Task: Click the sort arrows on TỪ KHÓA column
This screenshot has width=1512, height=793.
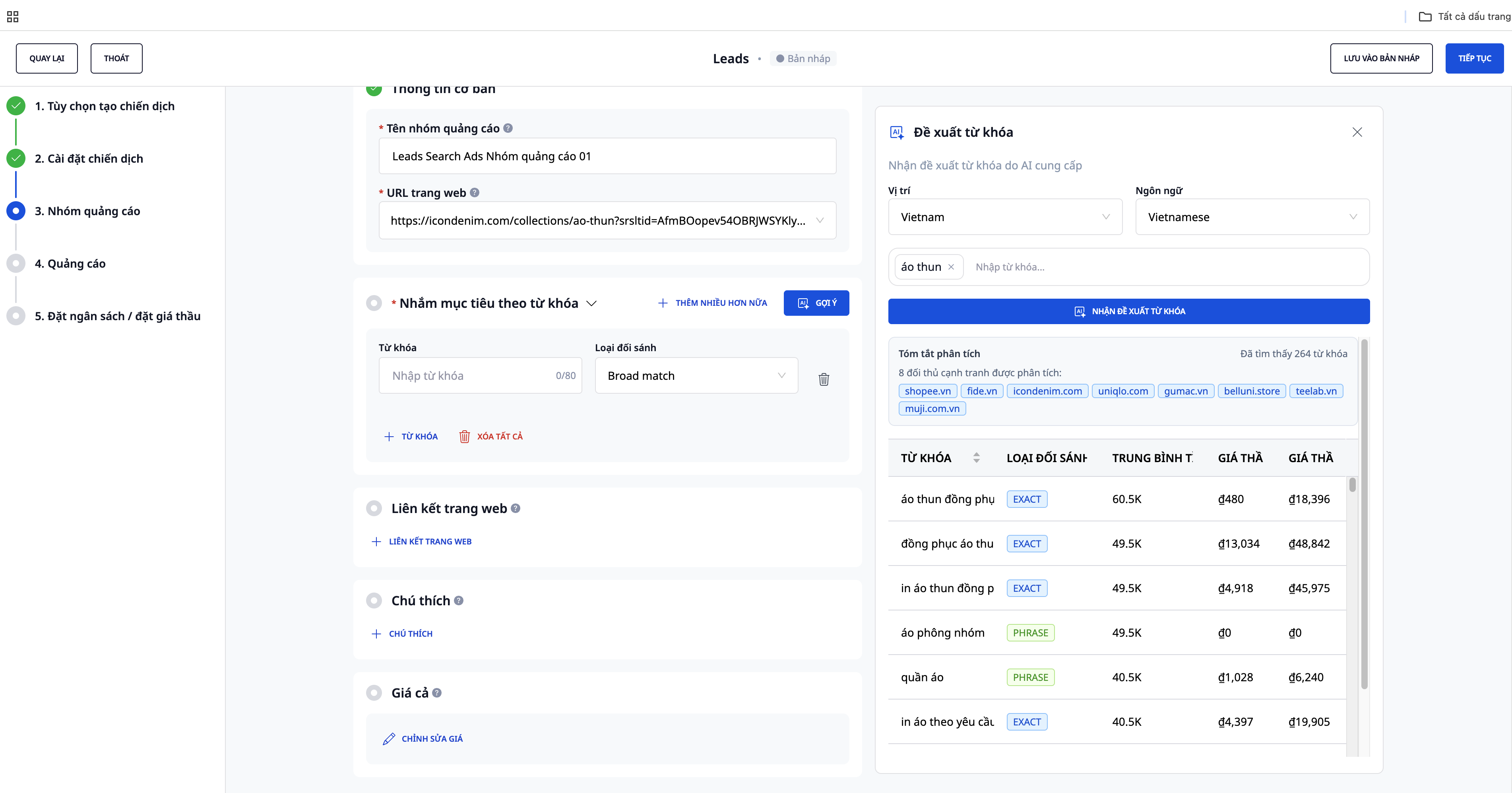Action: pyautogui.click(x=976, y=458)
